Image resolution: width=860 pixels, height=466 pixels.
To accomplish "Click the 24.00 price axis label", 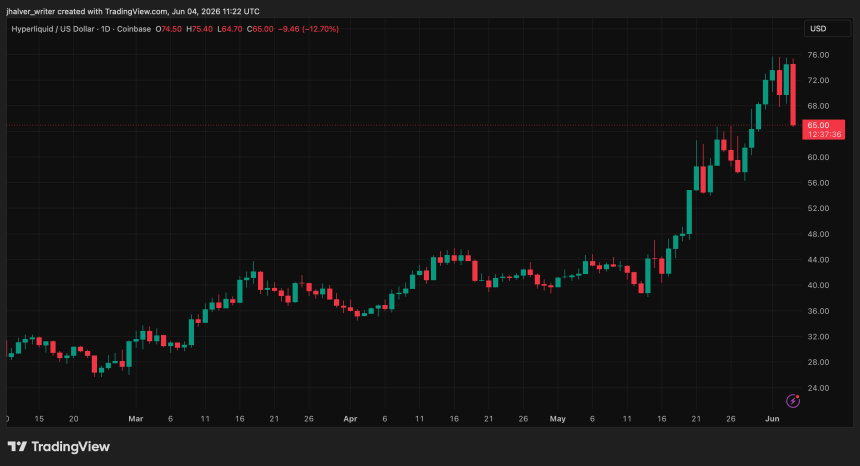I will click(x=818, y=388).
